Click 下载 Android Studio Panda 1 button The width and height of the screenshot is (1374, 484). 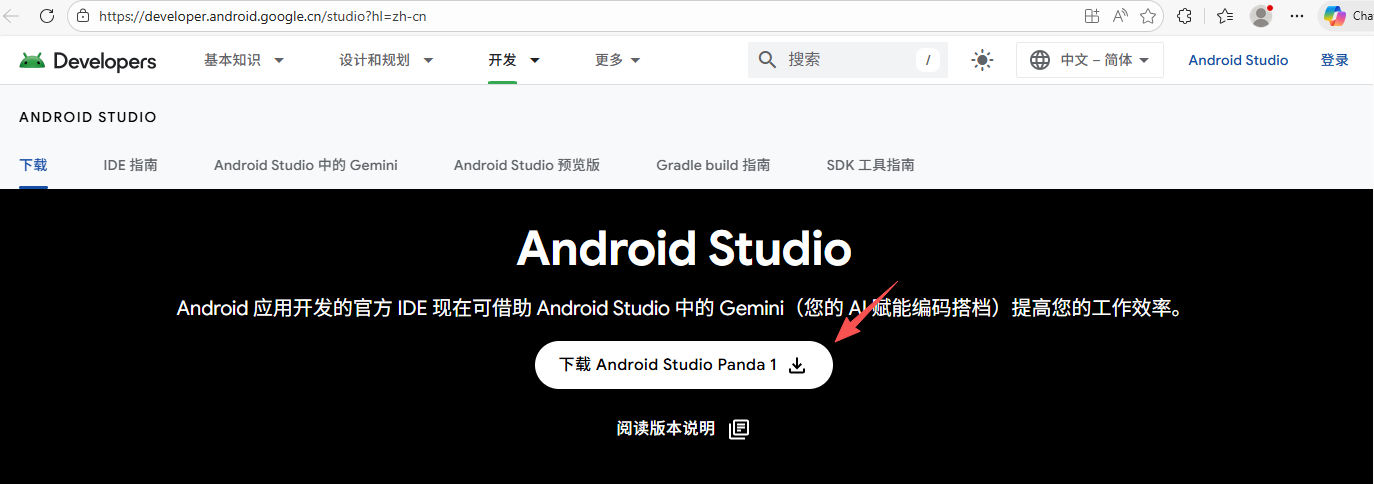point(684,365)
